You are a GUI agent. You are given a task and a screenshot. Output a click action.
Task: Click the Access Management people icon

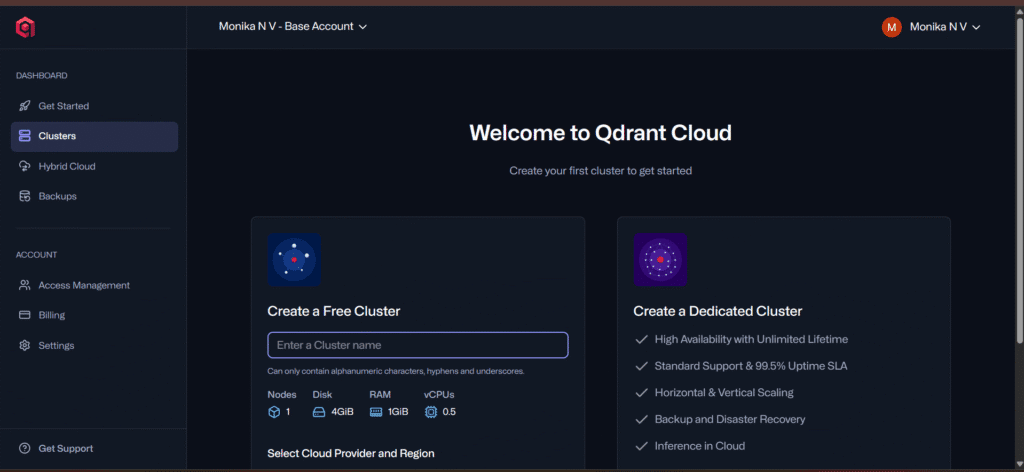[25, 286]
